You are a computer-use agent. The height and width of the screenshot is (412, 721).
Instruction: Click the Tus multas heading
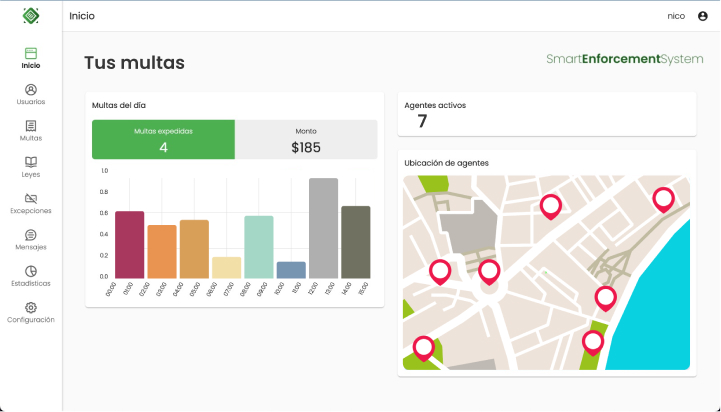134,63
